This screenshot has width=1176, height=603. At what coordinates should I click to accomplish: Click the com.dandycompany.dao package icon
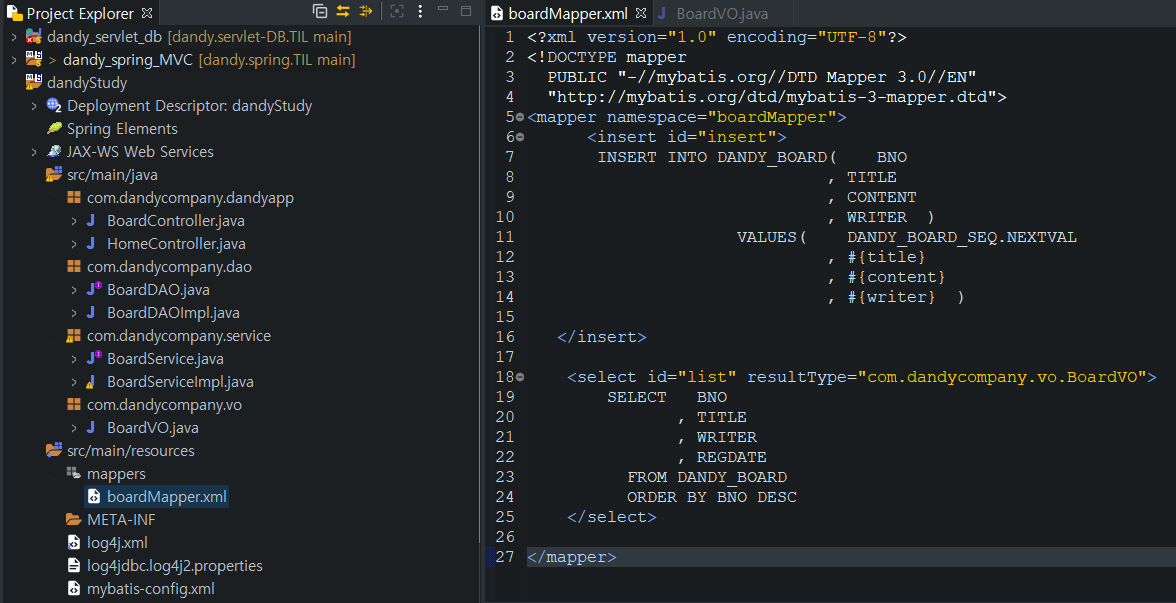click(74, 267)
